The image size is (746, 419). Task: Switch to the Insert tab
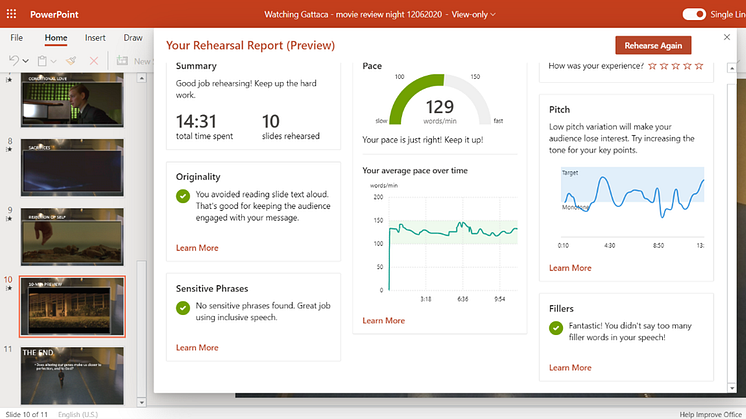click(x=95, y=38)
